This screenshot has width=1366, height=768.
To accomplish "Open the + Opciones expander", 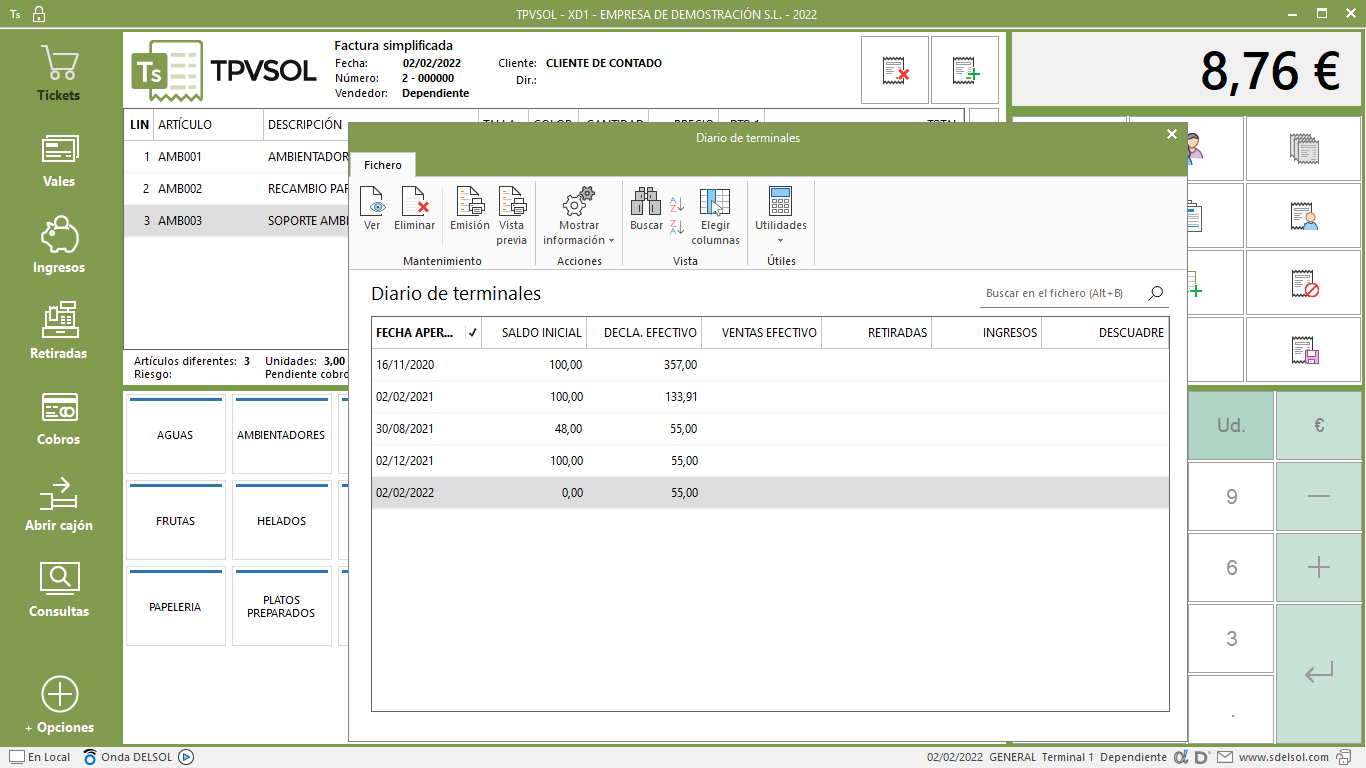I will [x=59, y=705].
